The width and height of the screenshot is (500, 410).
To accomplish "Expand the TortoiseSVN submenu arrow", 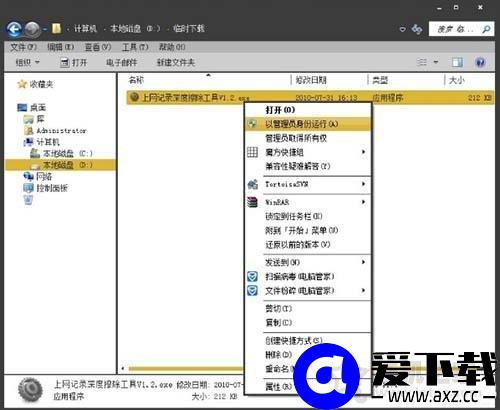I will [x=364, y=184].
